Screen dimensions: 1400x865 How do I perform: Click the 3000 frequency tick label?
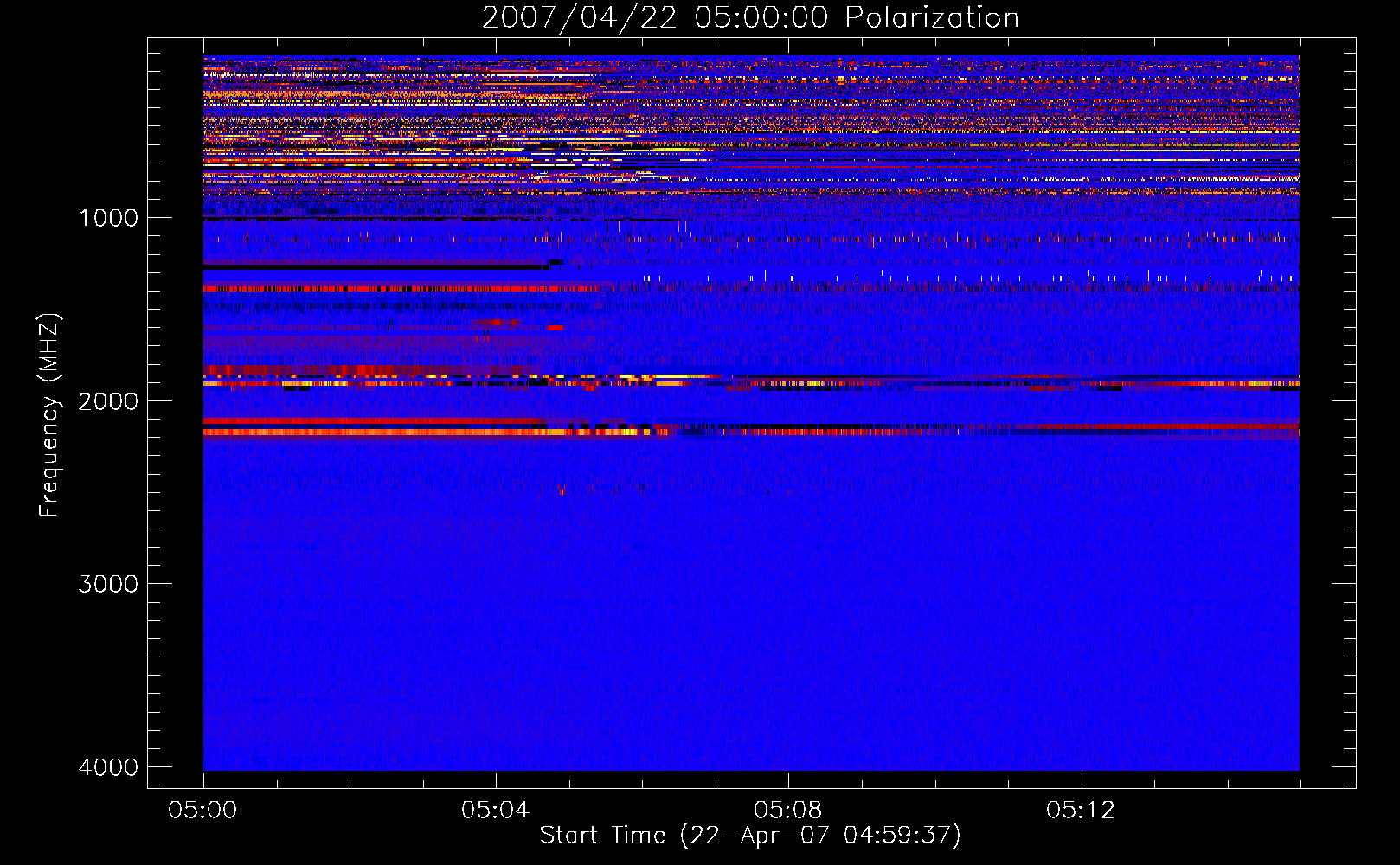point(108,584)
